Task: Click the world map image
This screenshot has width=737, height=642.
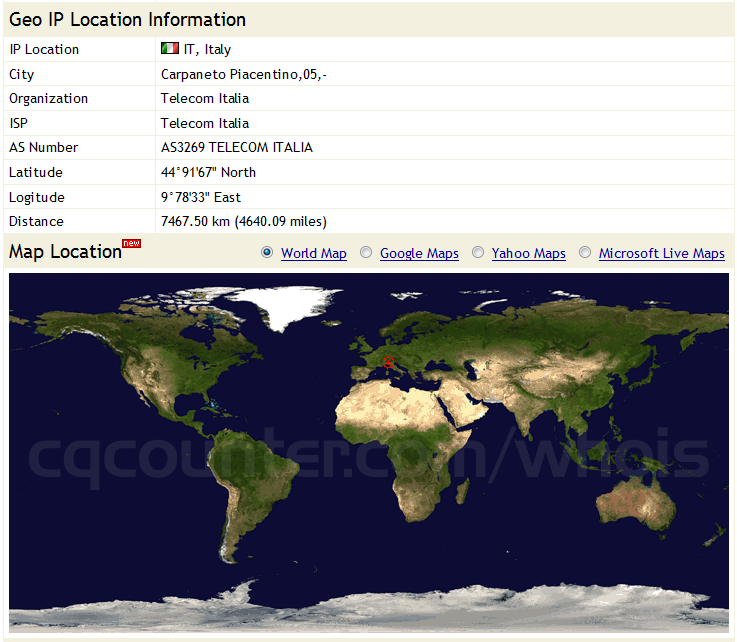Action: pos(368,453)
